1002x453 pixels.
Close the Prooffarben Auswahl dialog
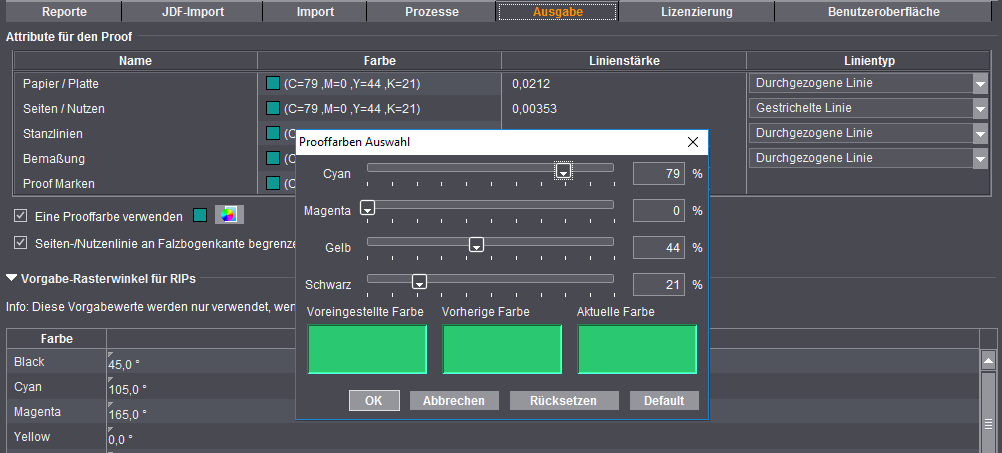coord(693,142)
